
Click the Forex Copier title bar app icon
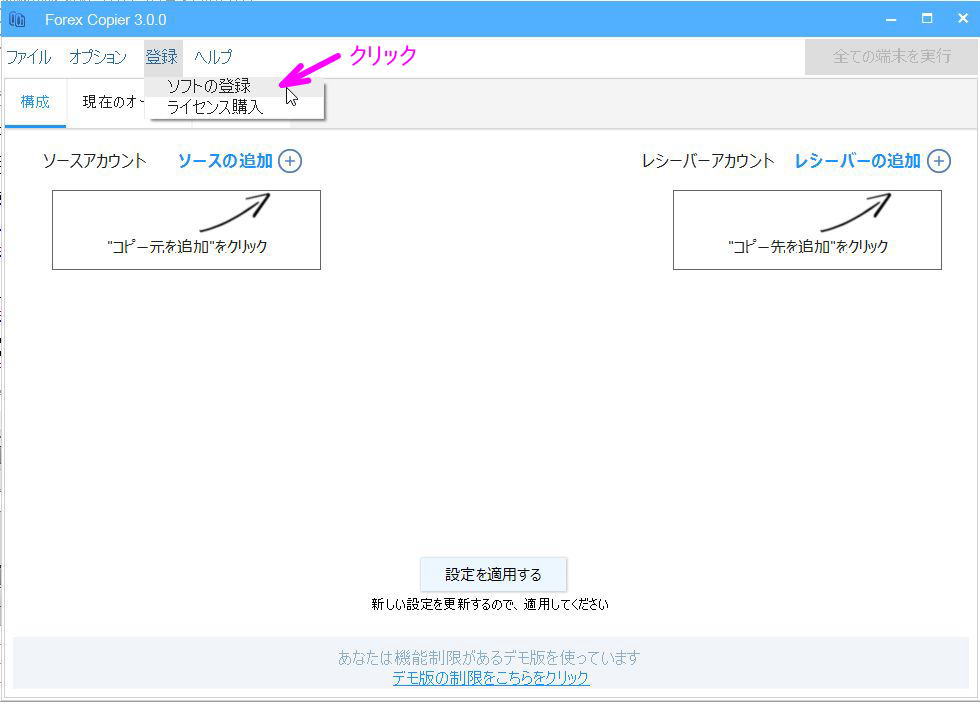(x=17, y=19)
